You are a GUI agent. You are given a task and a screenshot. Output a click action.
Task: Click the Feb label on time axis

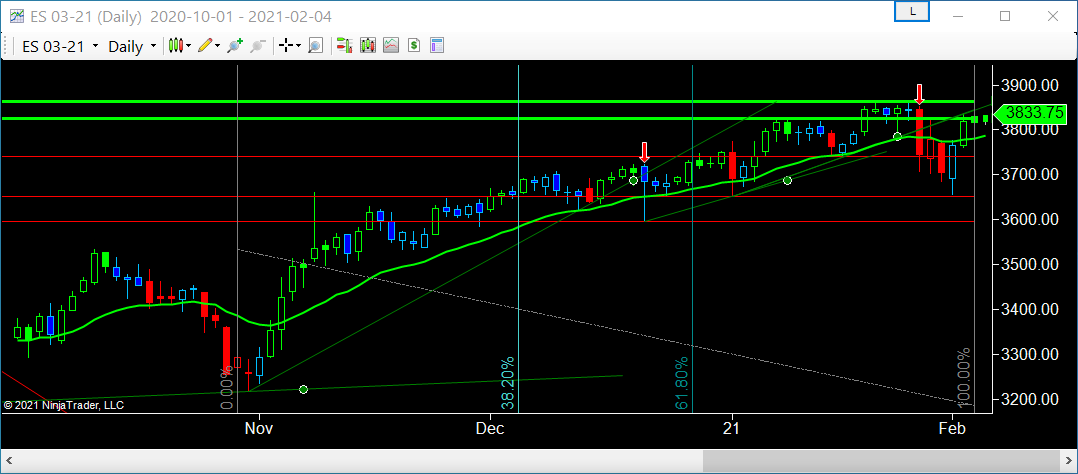pyautogui.click(x=953, y=429)
